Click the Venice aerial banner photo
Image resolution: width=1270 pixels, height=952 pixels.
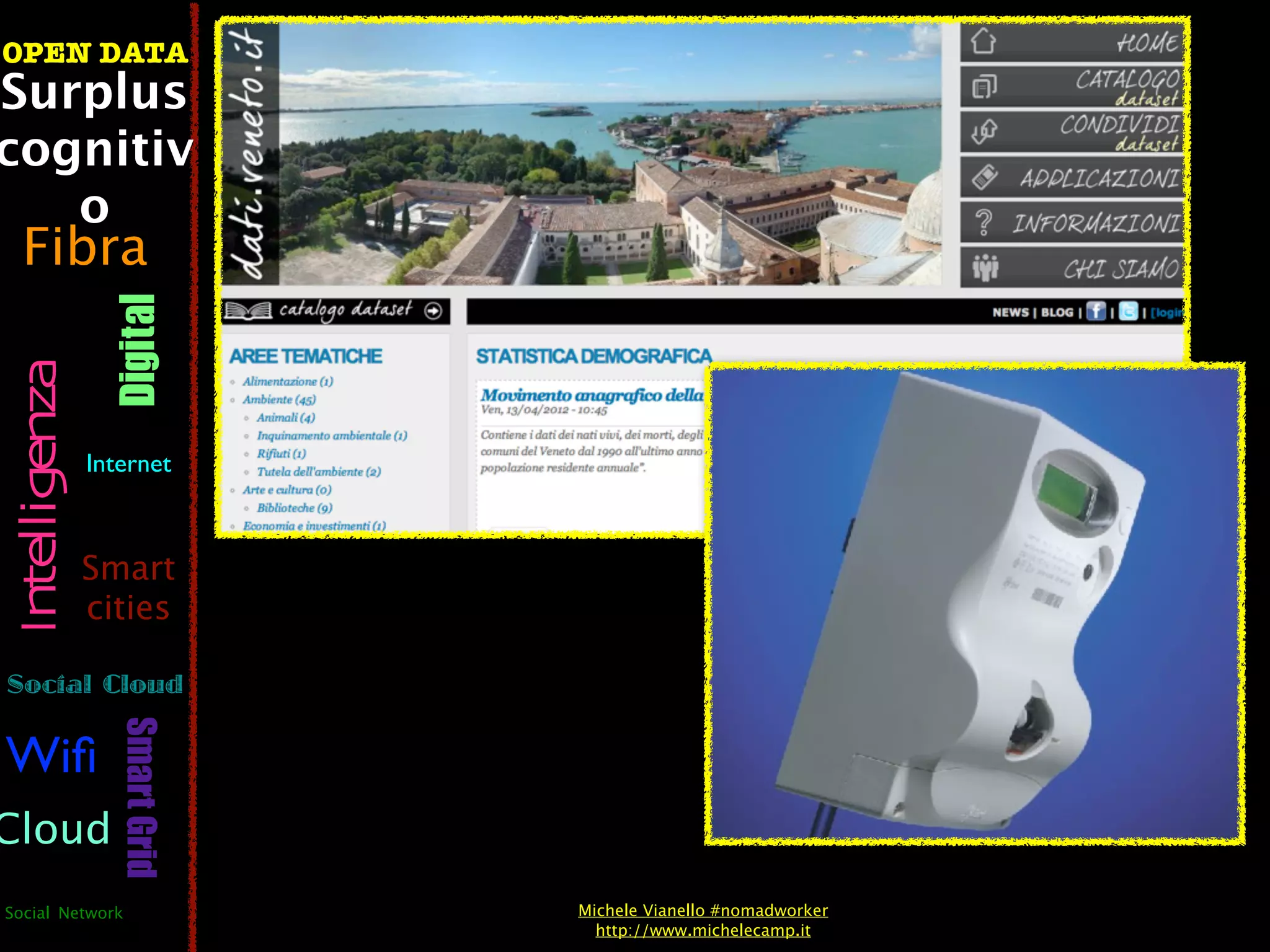[x=610, y=154]
